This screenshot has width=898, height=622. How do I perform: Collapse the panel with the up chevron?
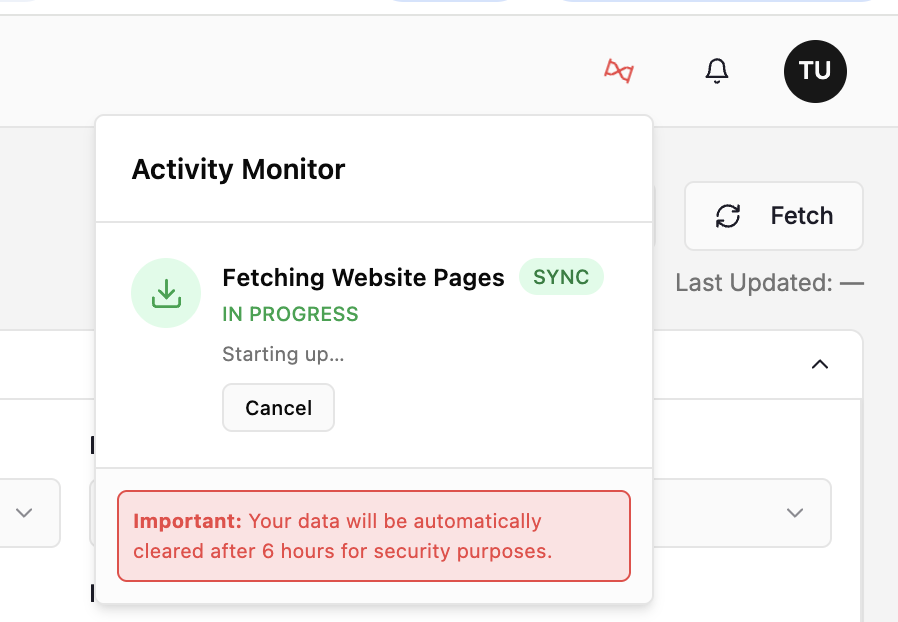click(820, 364)
